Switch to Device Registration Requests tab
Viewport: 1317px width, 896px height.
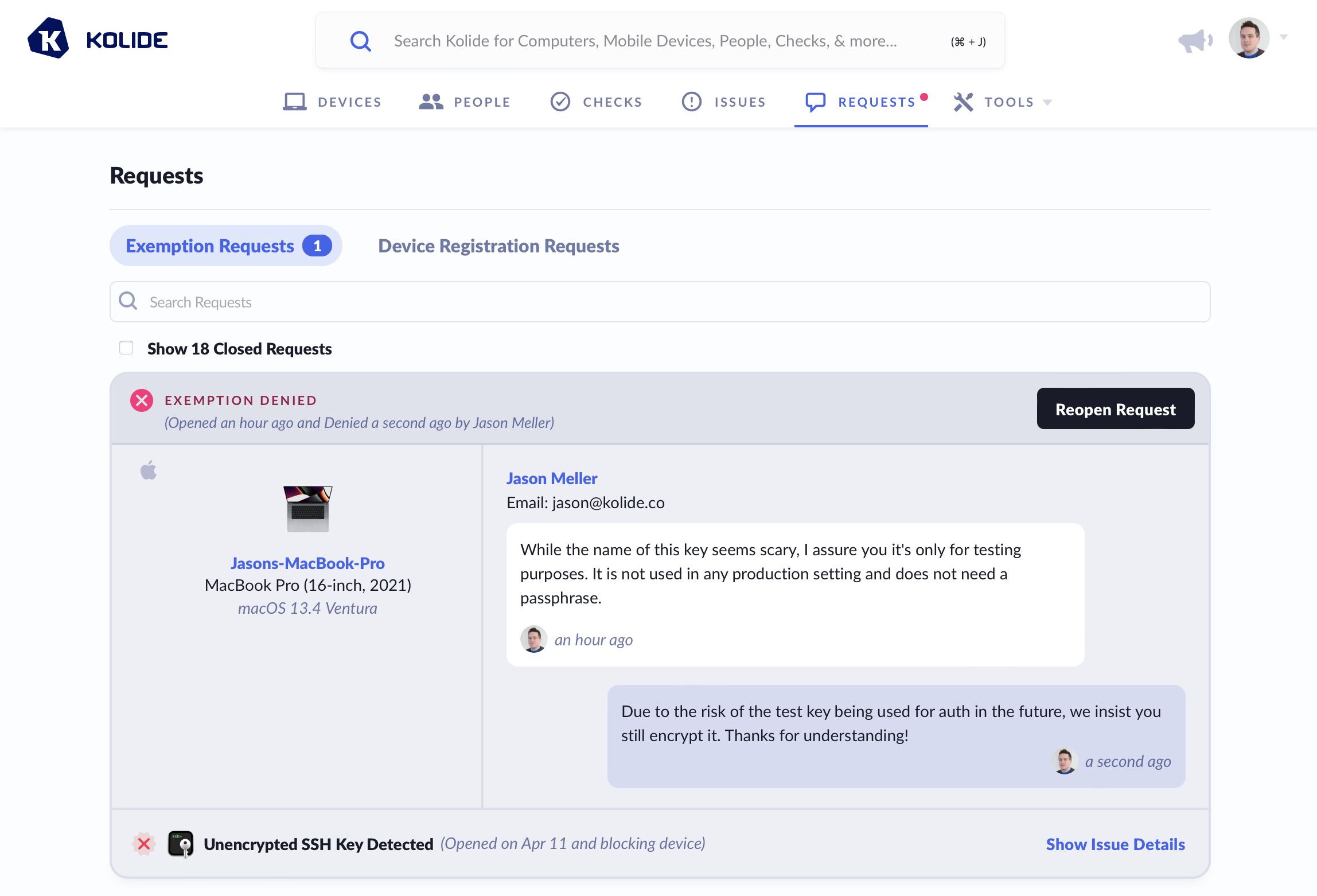tap(498, 246)
